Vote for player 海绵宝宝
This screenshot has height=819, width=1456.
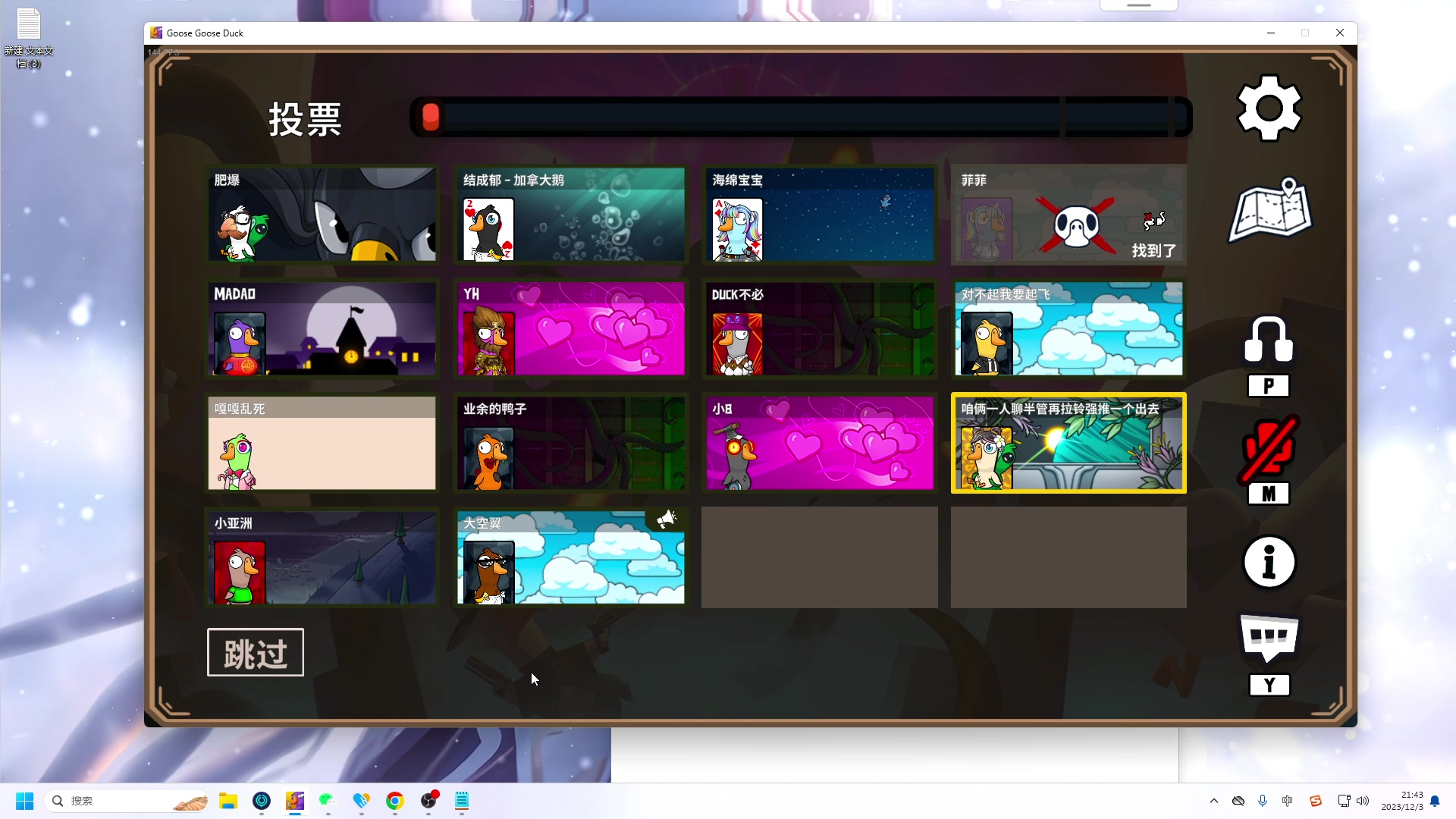tap(820, 215)
